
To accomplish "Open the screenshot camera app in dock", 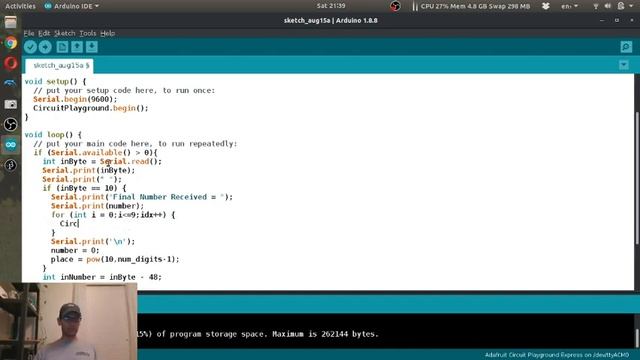I will pos(11,104).
